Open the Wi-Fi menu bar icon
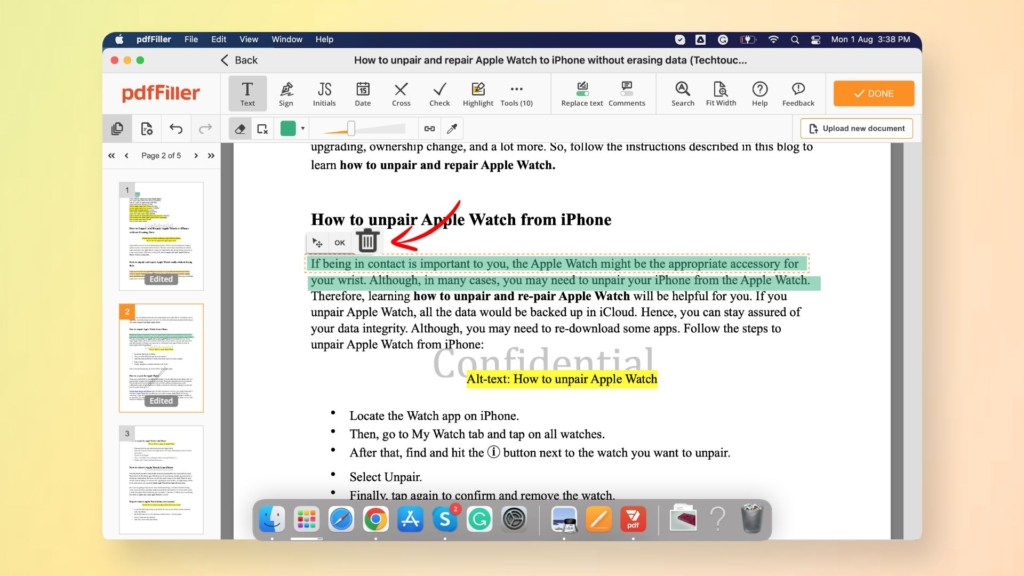 tap(773, 39)
